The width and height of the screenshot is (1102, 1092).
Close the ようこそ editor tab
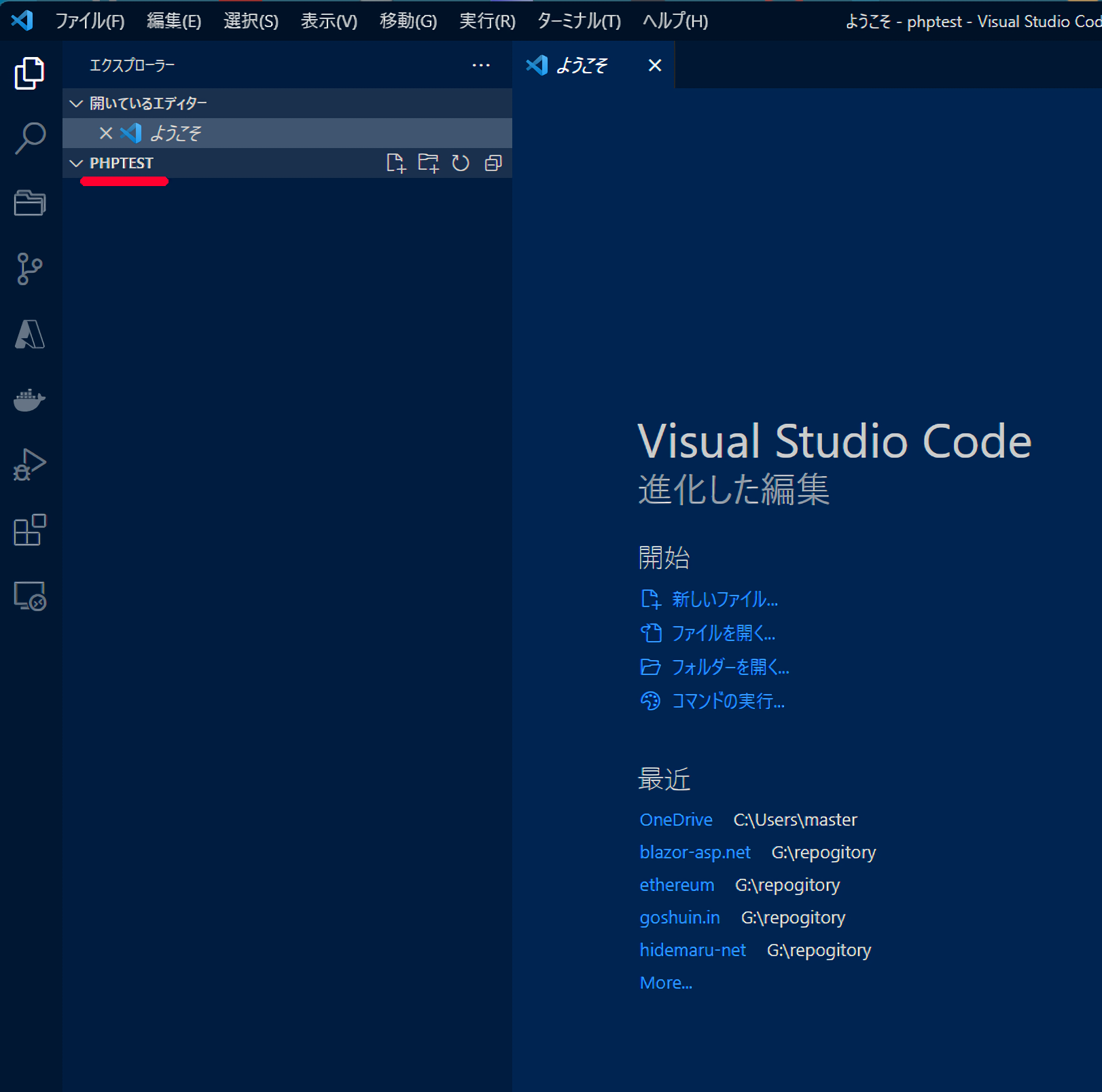[655, 65]
